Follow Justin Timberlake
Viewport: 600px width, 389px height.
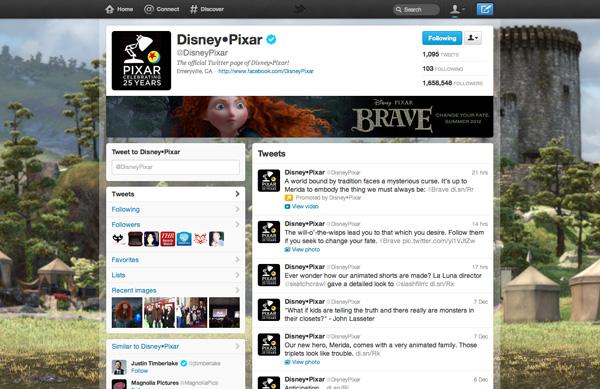click(139, 371)
